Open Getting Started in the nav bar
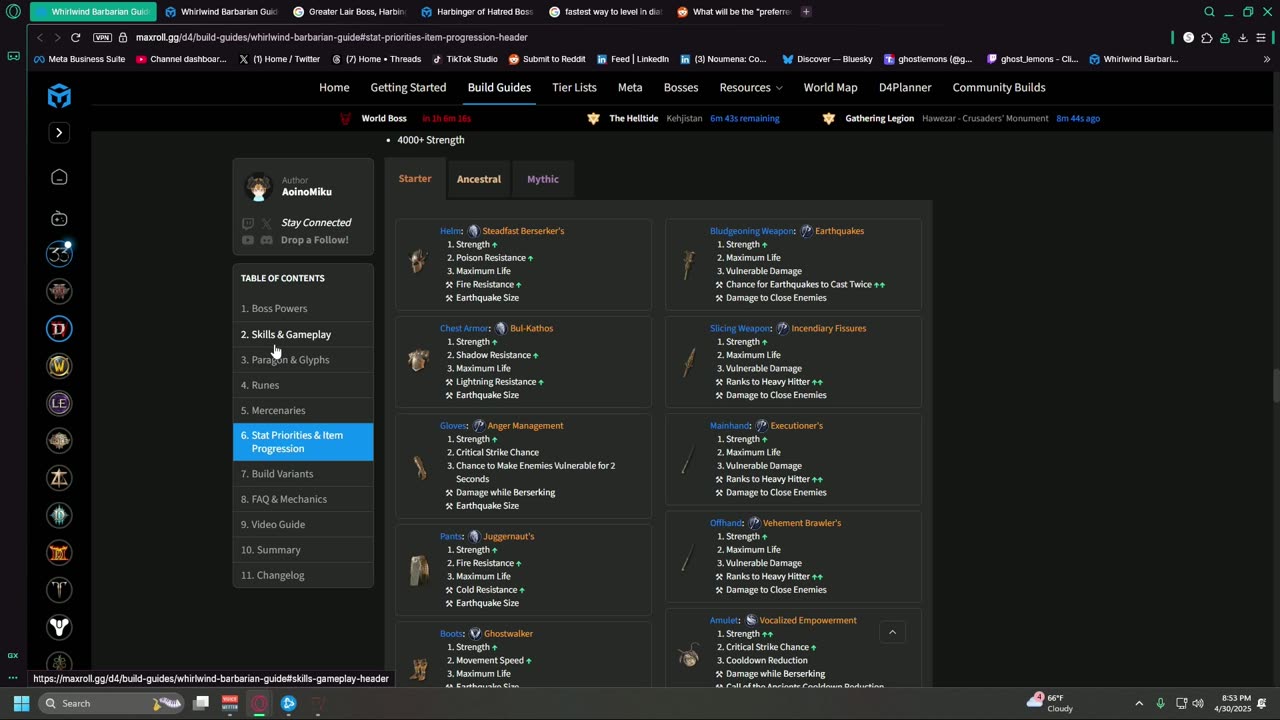 pyautogui.click(x=408, y=87)
